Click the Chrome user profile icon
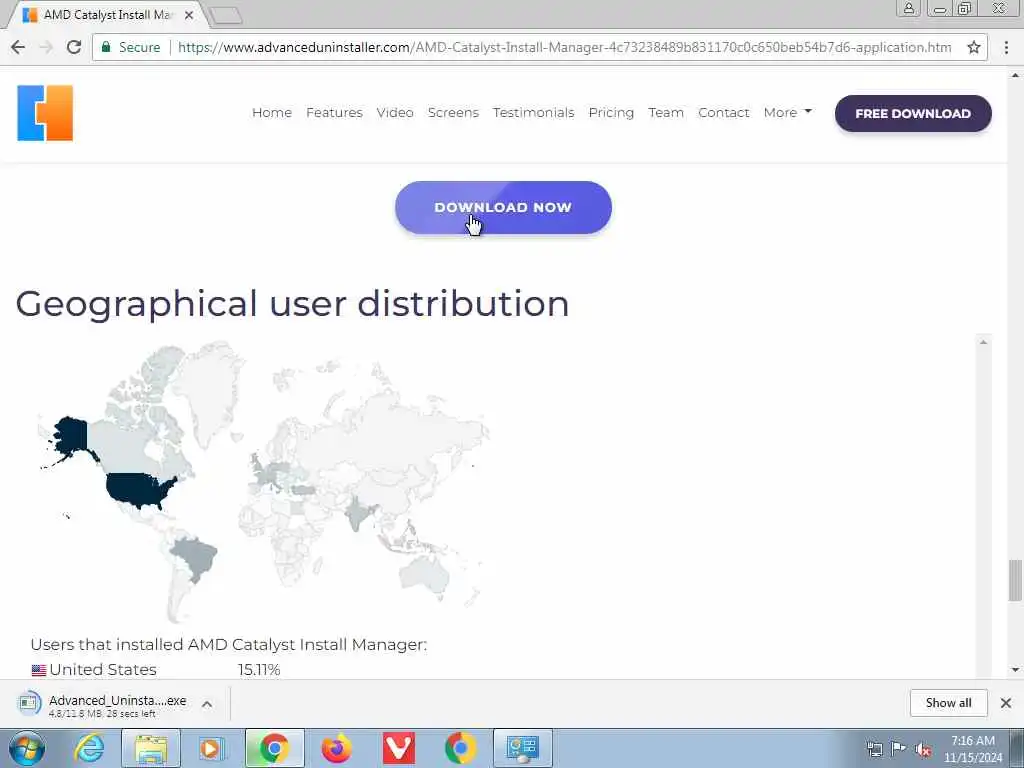Image resolution: width=1024 pixels, height=768 pixels. (908, 8)
